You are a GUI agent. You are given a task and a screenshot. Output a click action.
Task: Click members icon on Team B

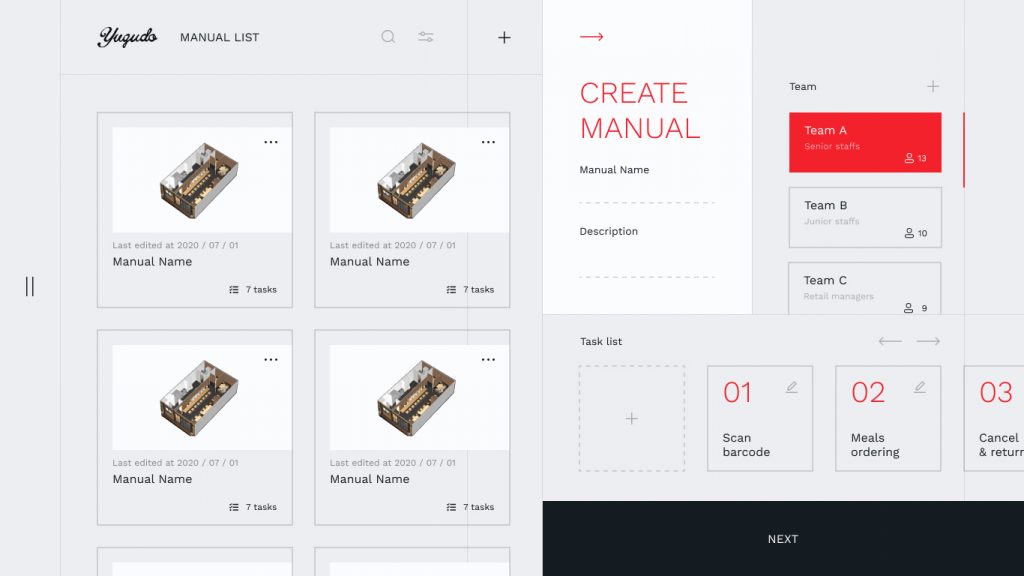pos(908,233)
